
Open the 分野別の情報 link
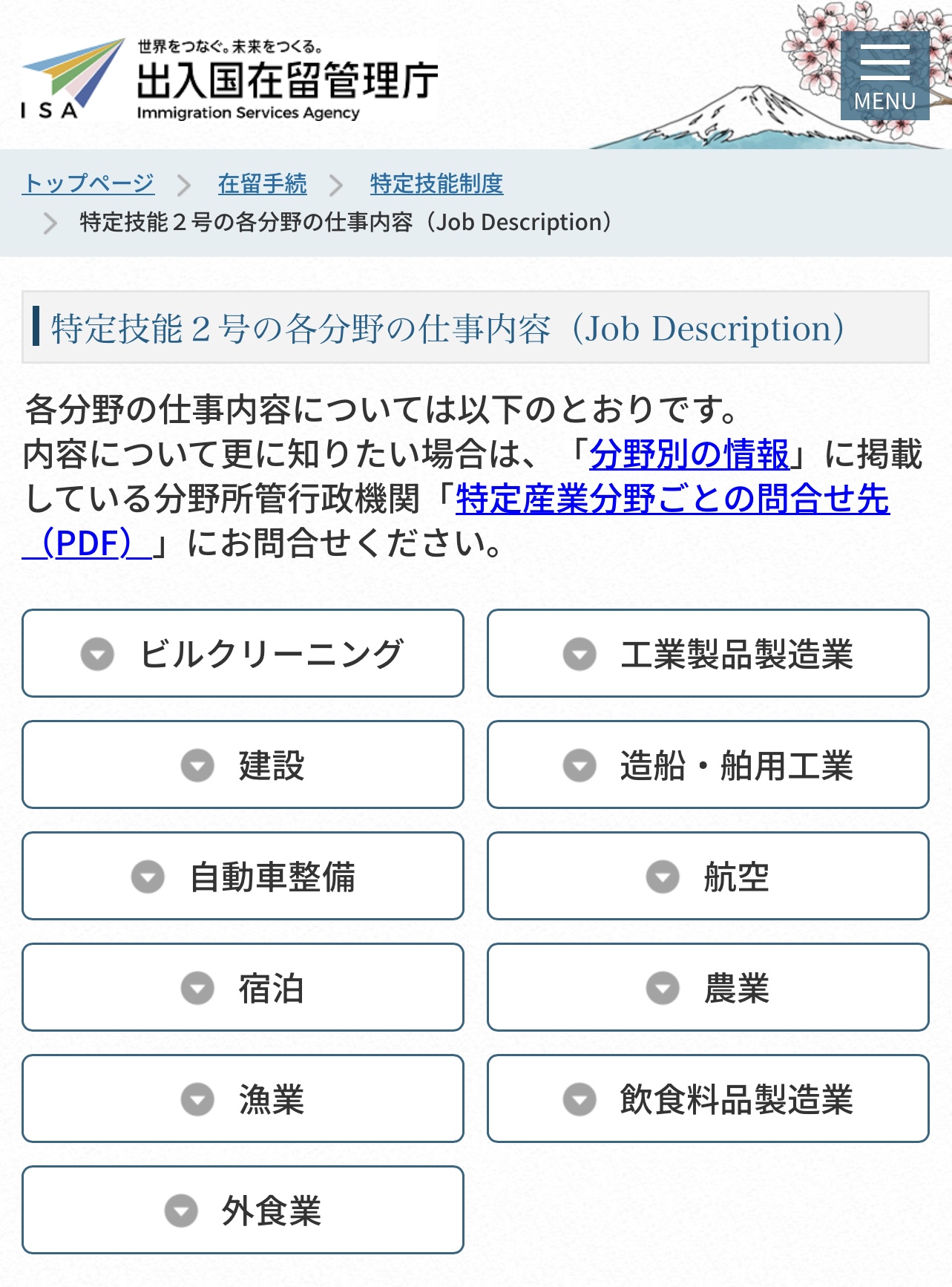[x=689, y=454]
